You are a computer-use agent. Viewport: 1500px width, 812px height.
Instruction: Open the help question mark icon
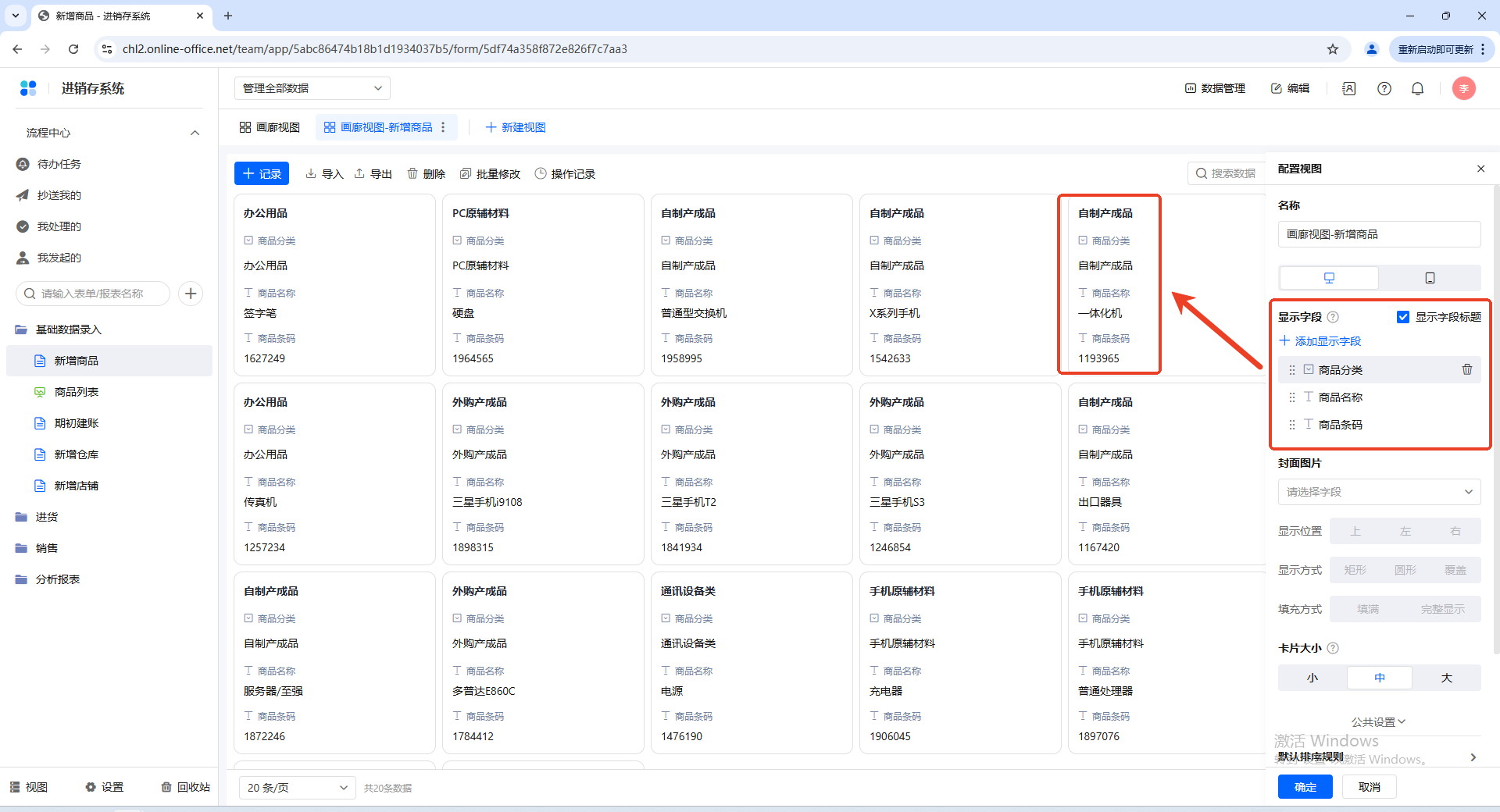click(x=1384, y=89)
